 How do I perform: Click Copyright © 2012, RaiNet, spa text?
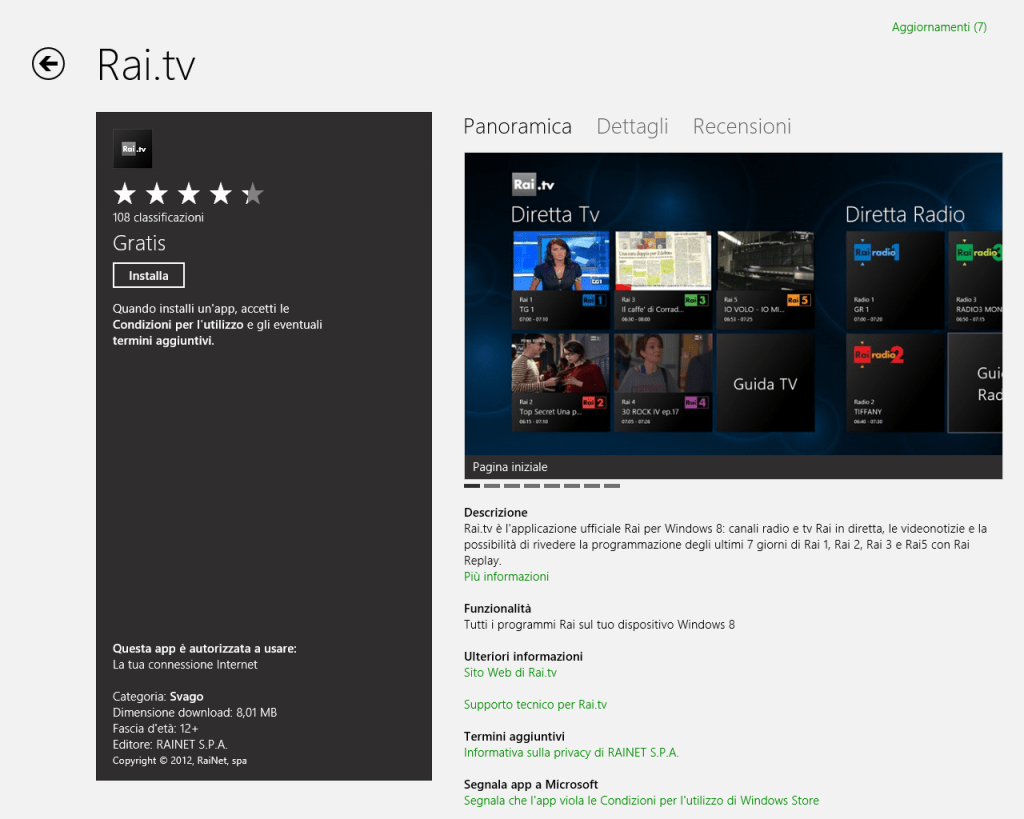point(180,761)
